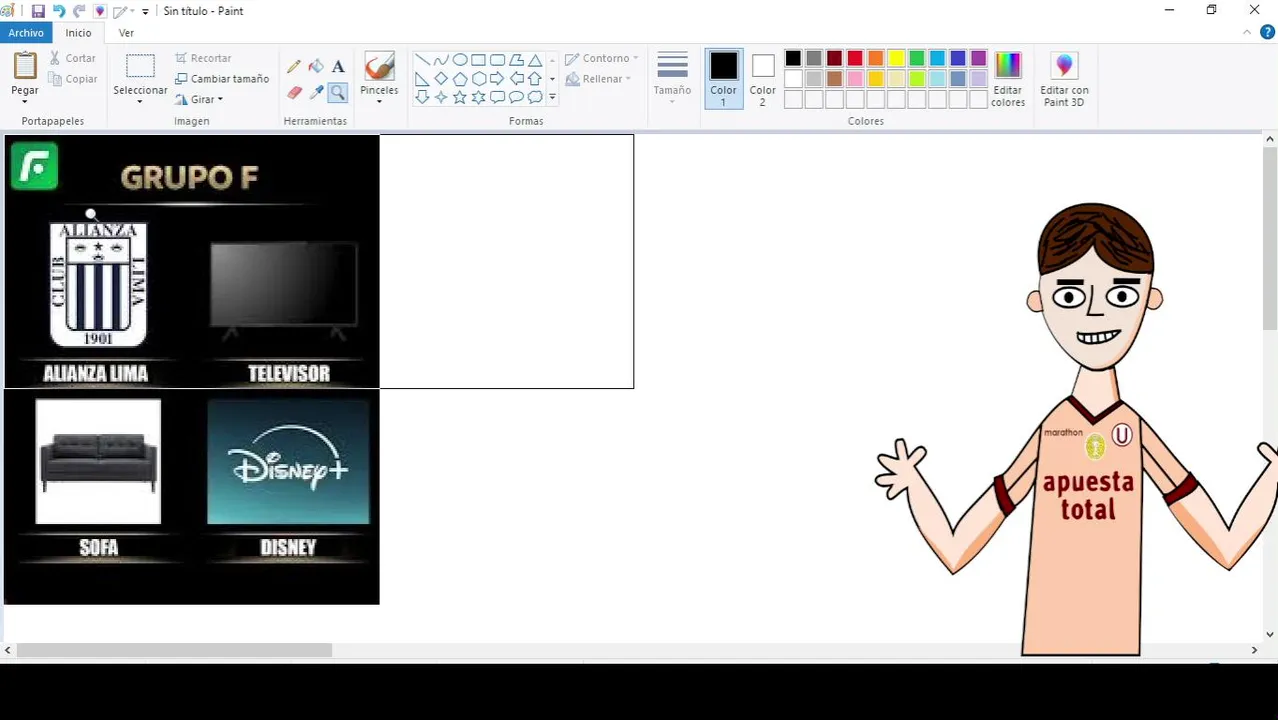Pick the purple color swatch
Image resolution: width=1278 pixels, height=720 pixels.
[979, 58]
